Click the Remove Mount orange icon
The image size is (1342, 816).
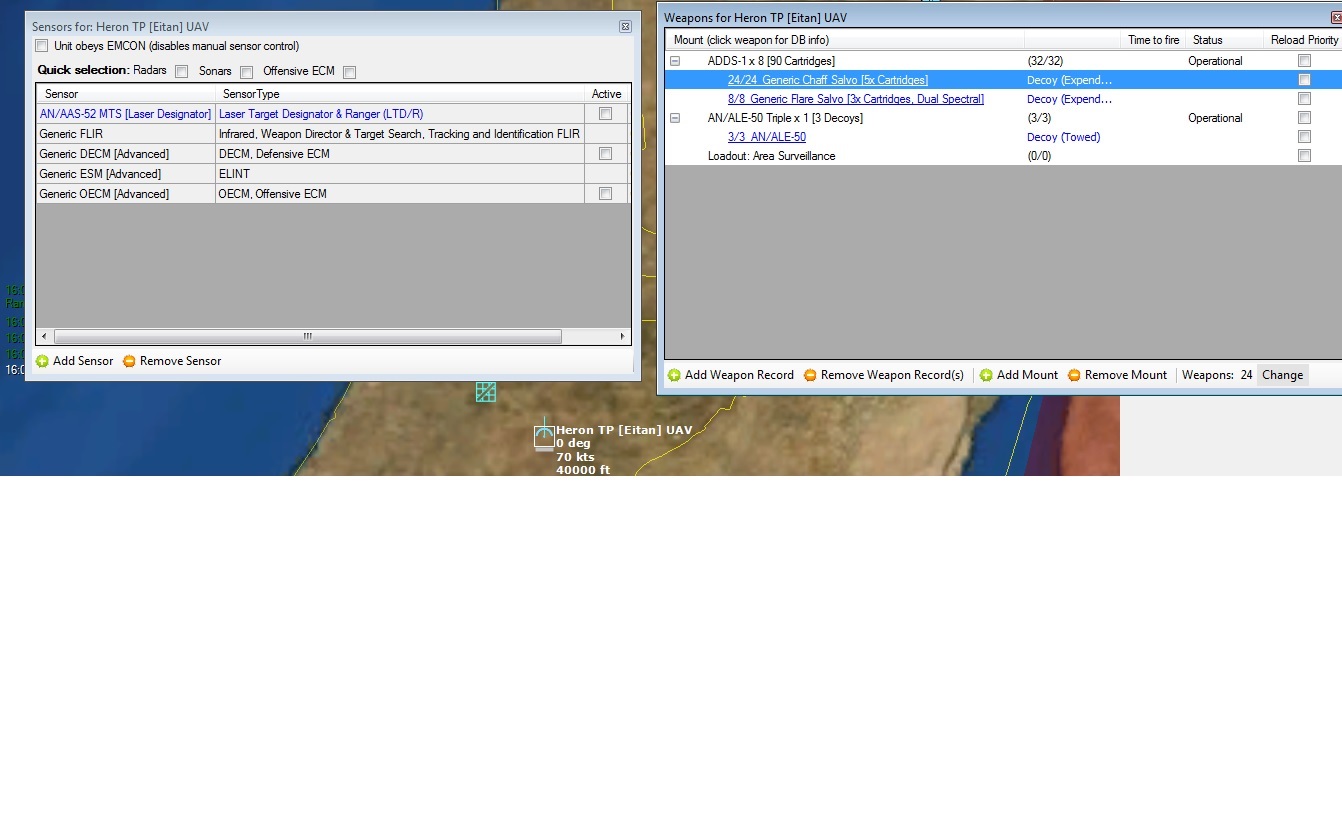click(x=1074, y=375)
